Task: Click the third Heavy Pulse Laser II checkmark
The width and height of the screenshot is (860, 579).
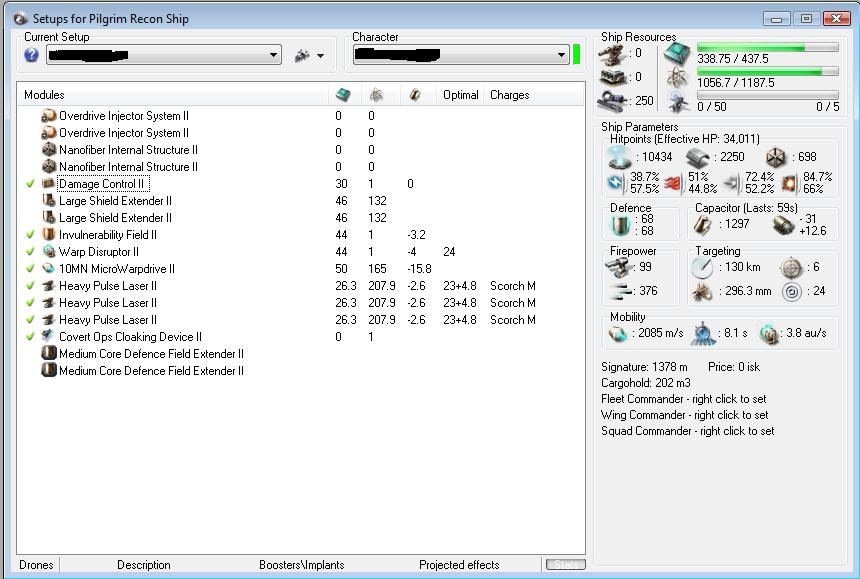Action: click(x=31, y=320)
